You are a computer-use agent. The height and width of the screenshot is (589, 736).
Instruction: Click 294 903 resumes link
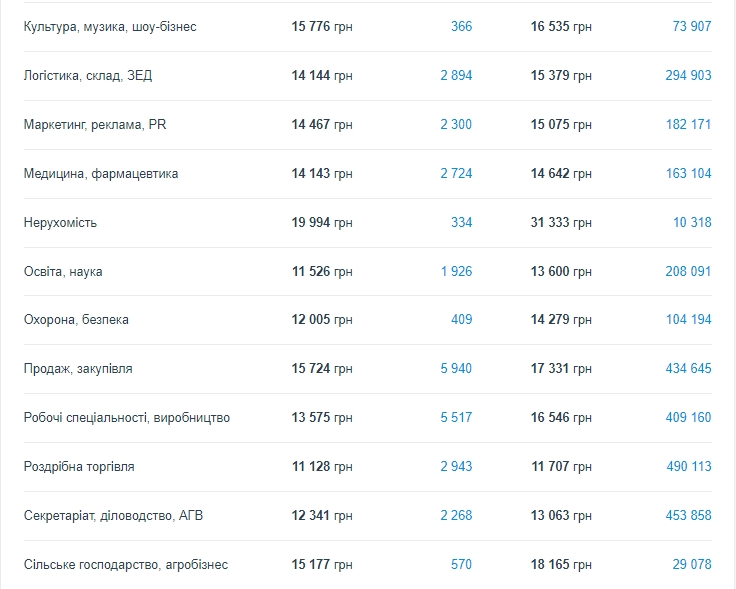click(x=688, y=75)
